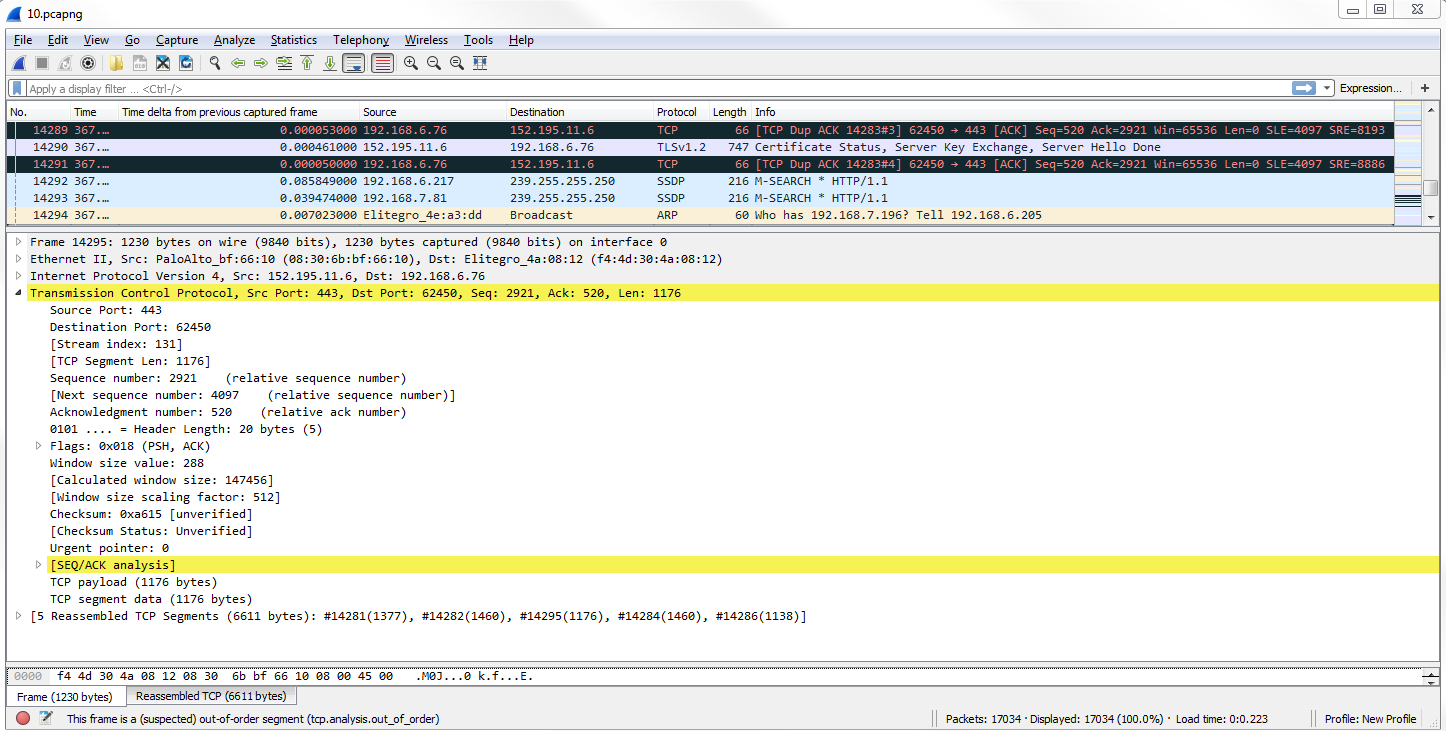Switch to the Reassembled TCP tab

pos(211,696)
